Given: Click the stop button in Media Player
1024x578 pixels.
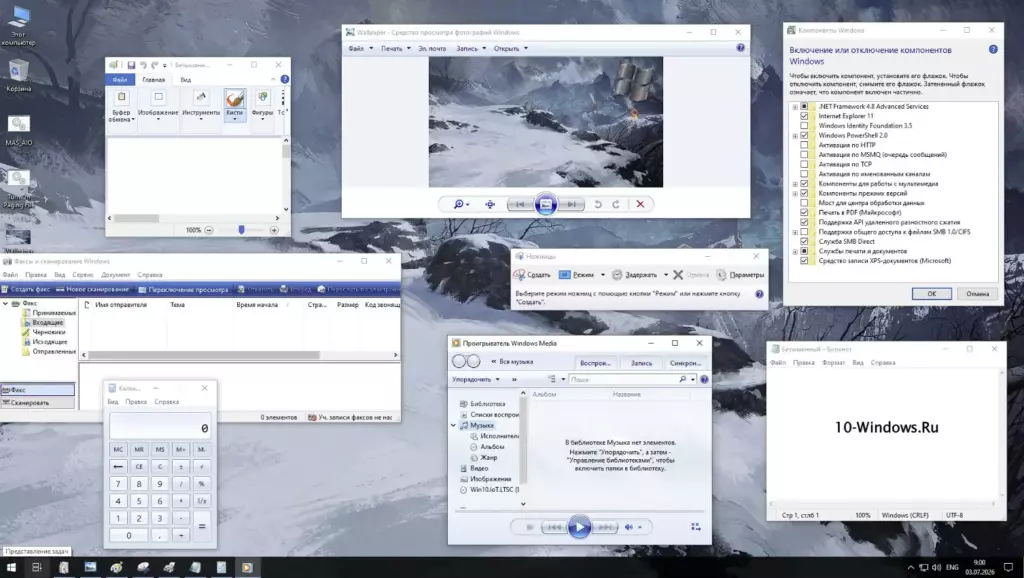Looking at the screenshot, I should [x=530, y=527].
